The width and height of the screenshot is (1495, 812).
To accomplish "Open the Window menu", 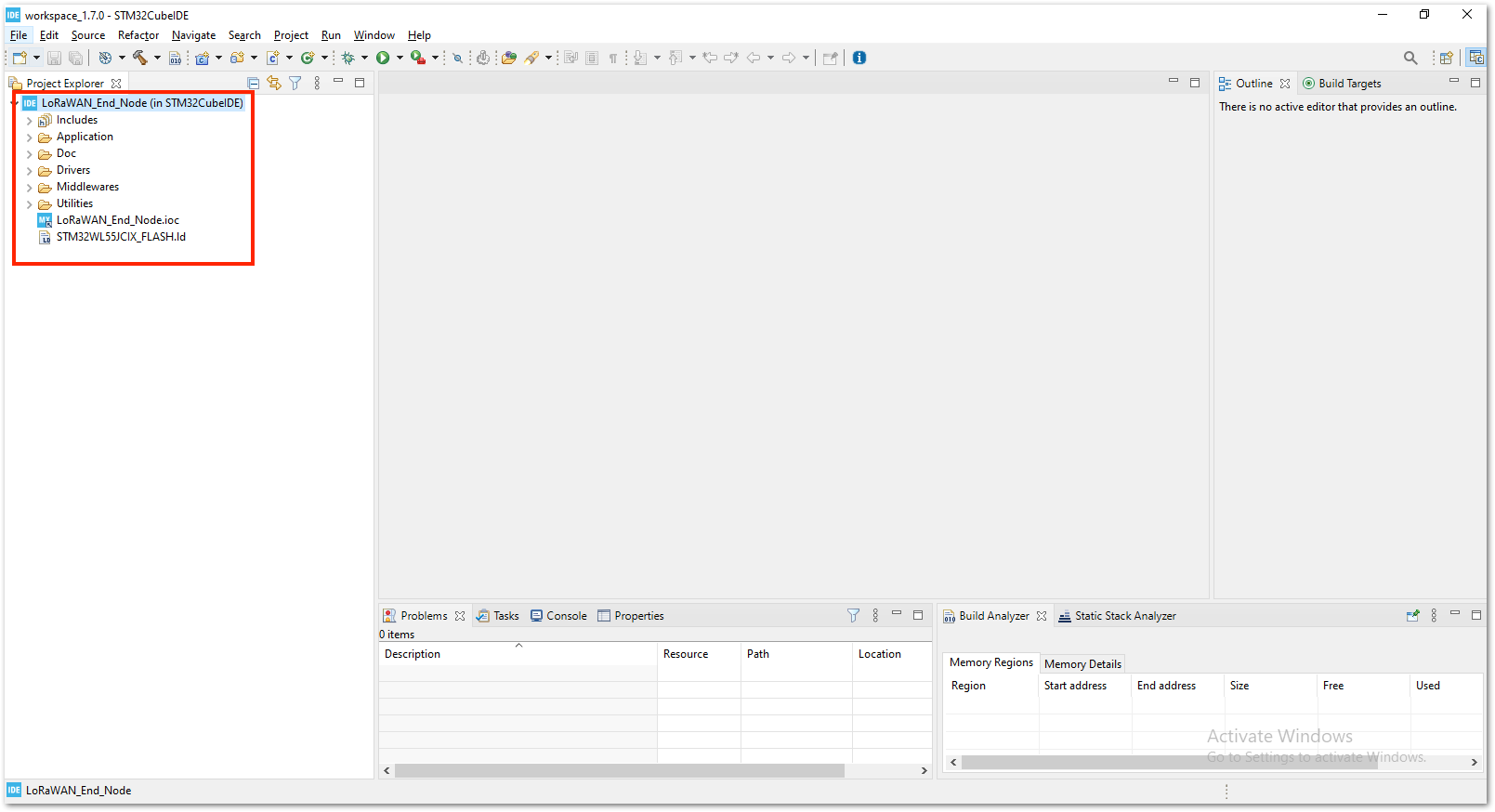I will click(x=374, y=35).
